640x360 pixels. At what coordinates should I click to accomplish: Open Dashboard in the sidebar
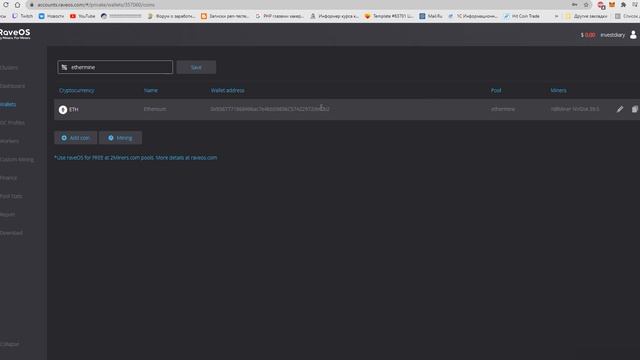(12, 86)
